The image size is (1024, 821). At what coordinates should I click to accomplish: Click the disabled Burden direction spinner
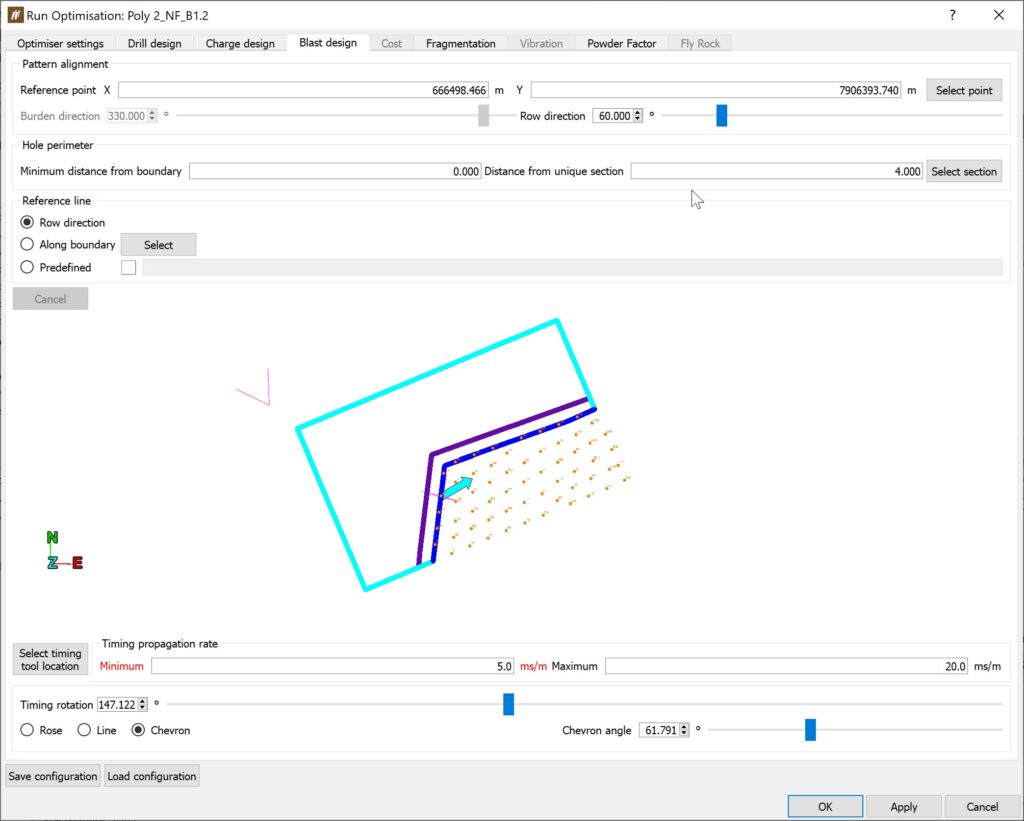(132, 116)
